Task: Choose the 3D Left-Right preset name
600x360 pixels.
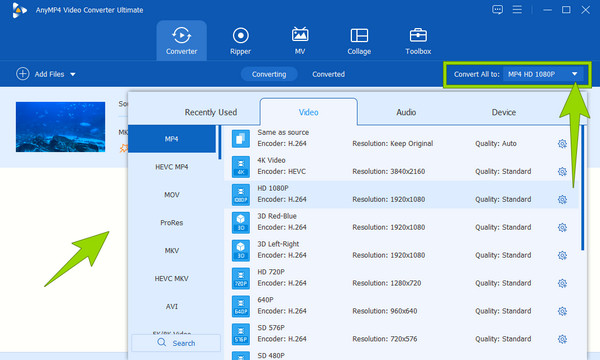Action: tap(278, 244)
